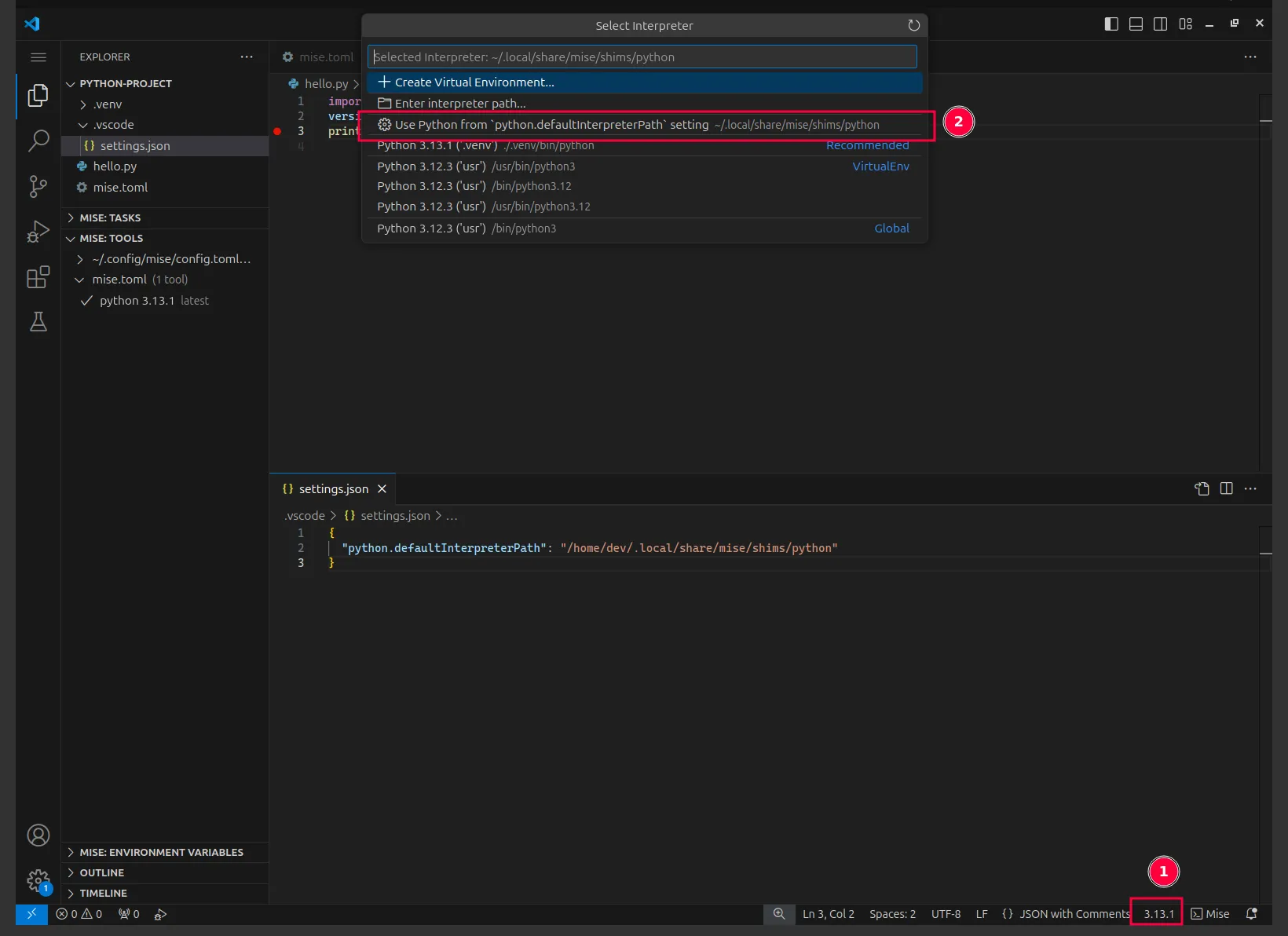Image resolution: width=1288 pixels, height=936 pixels.
Task: Open the Manage gear menu
Action: [x=38, y=881]
